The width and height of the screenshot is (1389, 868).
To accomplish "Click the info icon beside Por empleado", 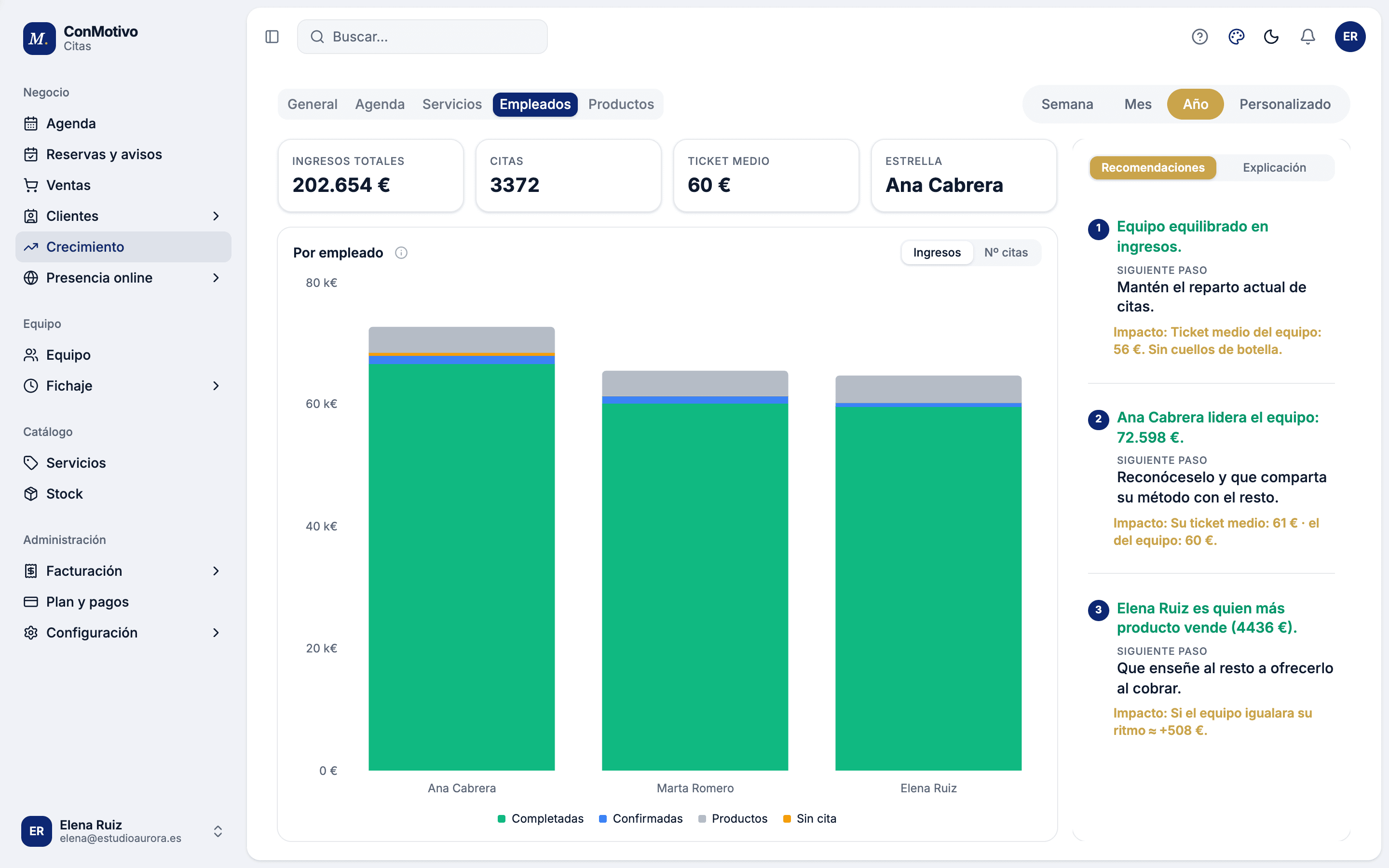I will [401, 253].
